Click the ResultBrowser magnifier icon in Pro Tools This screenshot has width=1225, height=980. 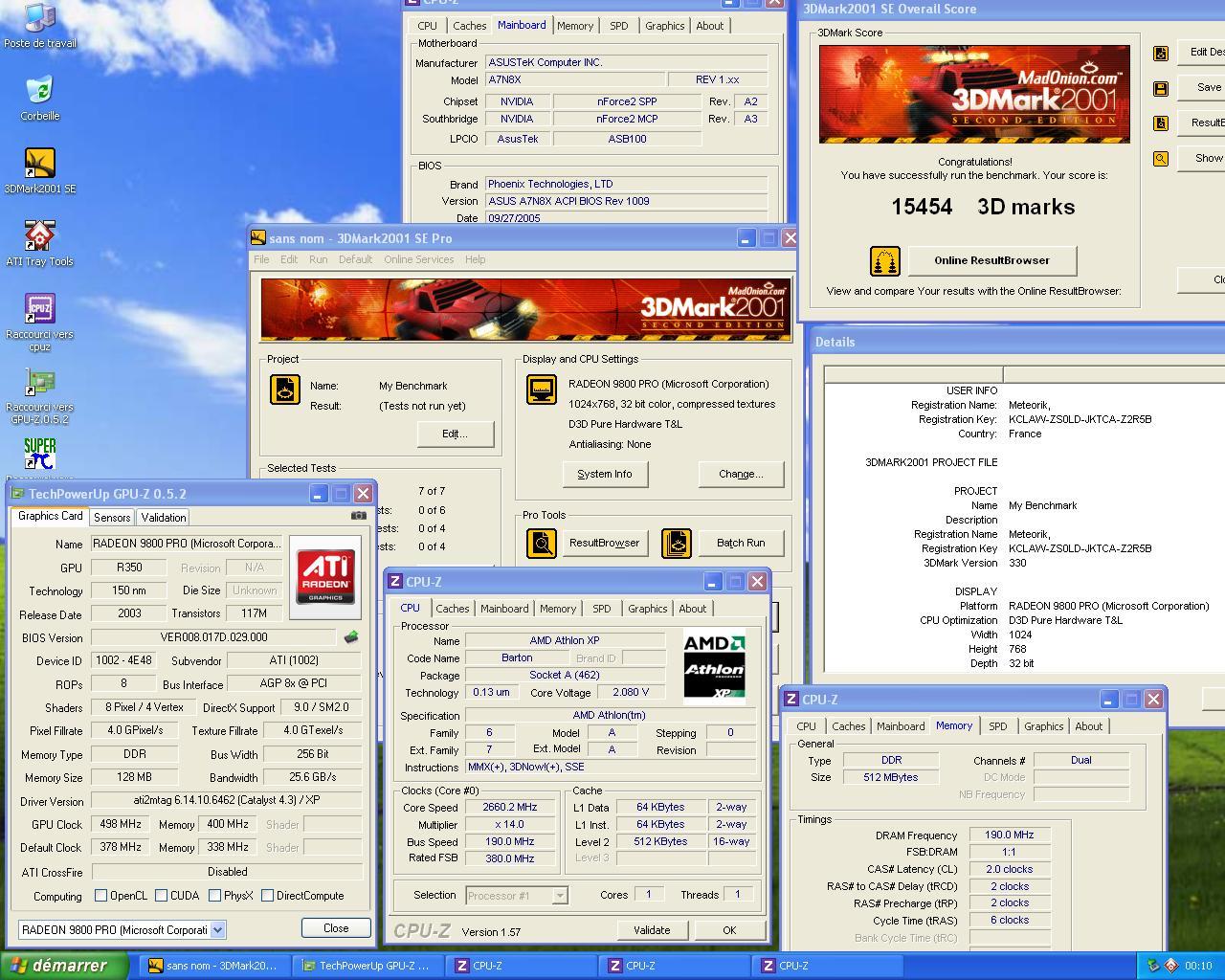click(542, 543)
